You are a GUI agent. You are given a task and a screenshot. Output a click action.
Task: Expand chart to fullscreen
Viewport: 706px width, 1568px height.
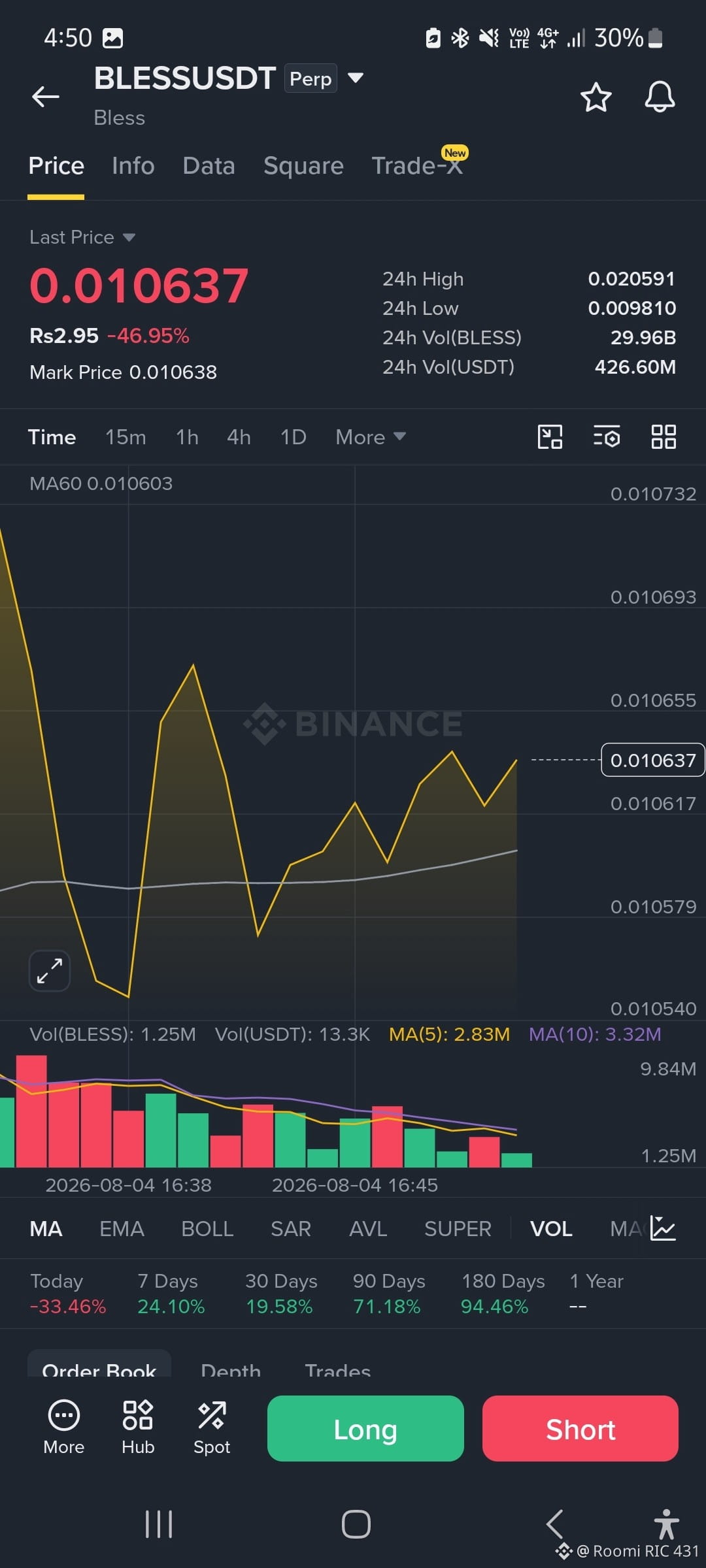pos(50,970)
